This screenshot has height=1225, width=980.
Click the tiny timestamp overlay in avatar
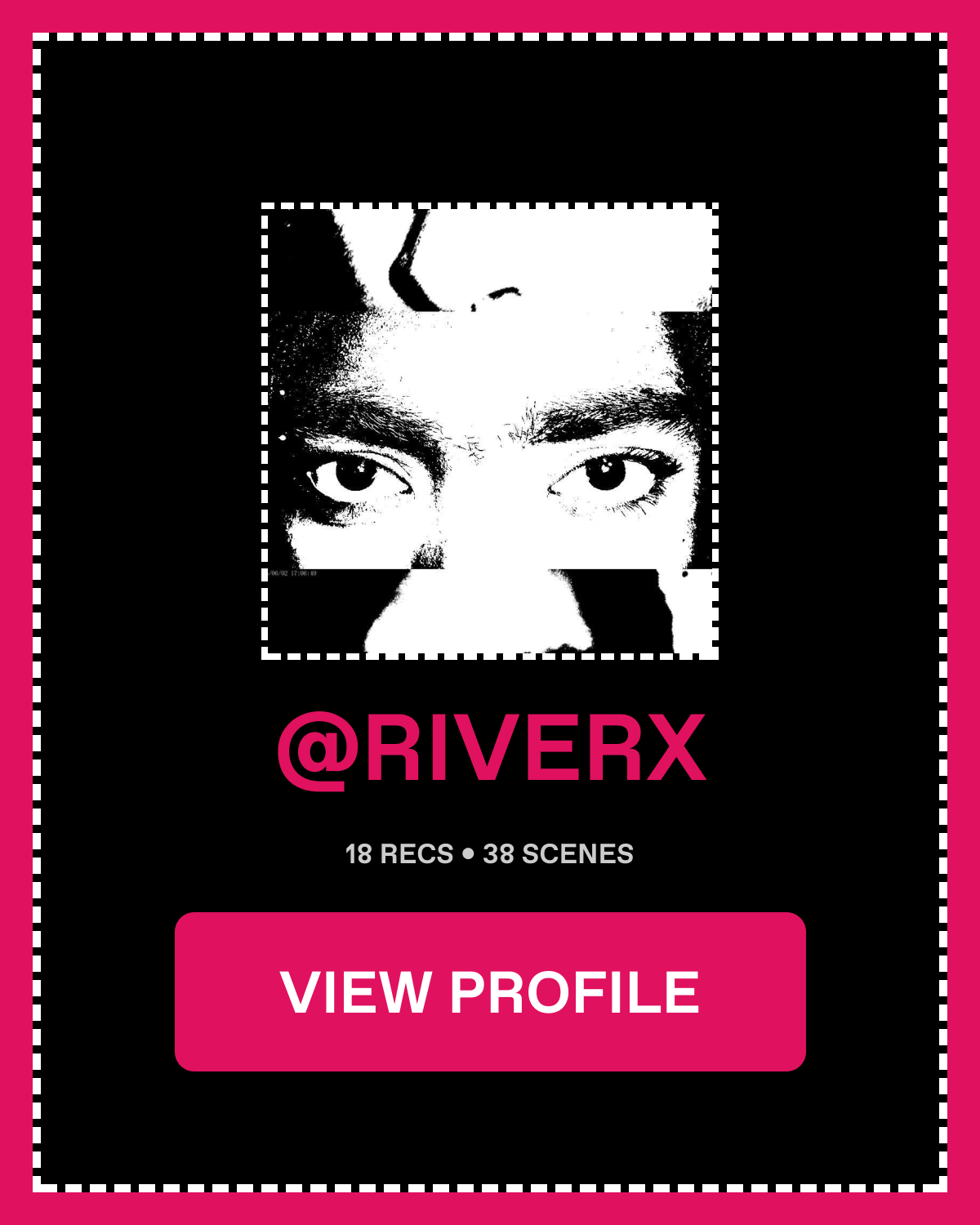click(x=292, y=573)
